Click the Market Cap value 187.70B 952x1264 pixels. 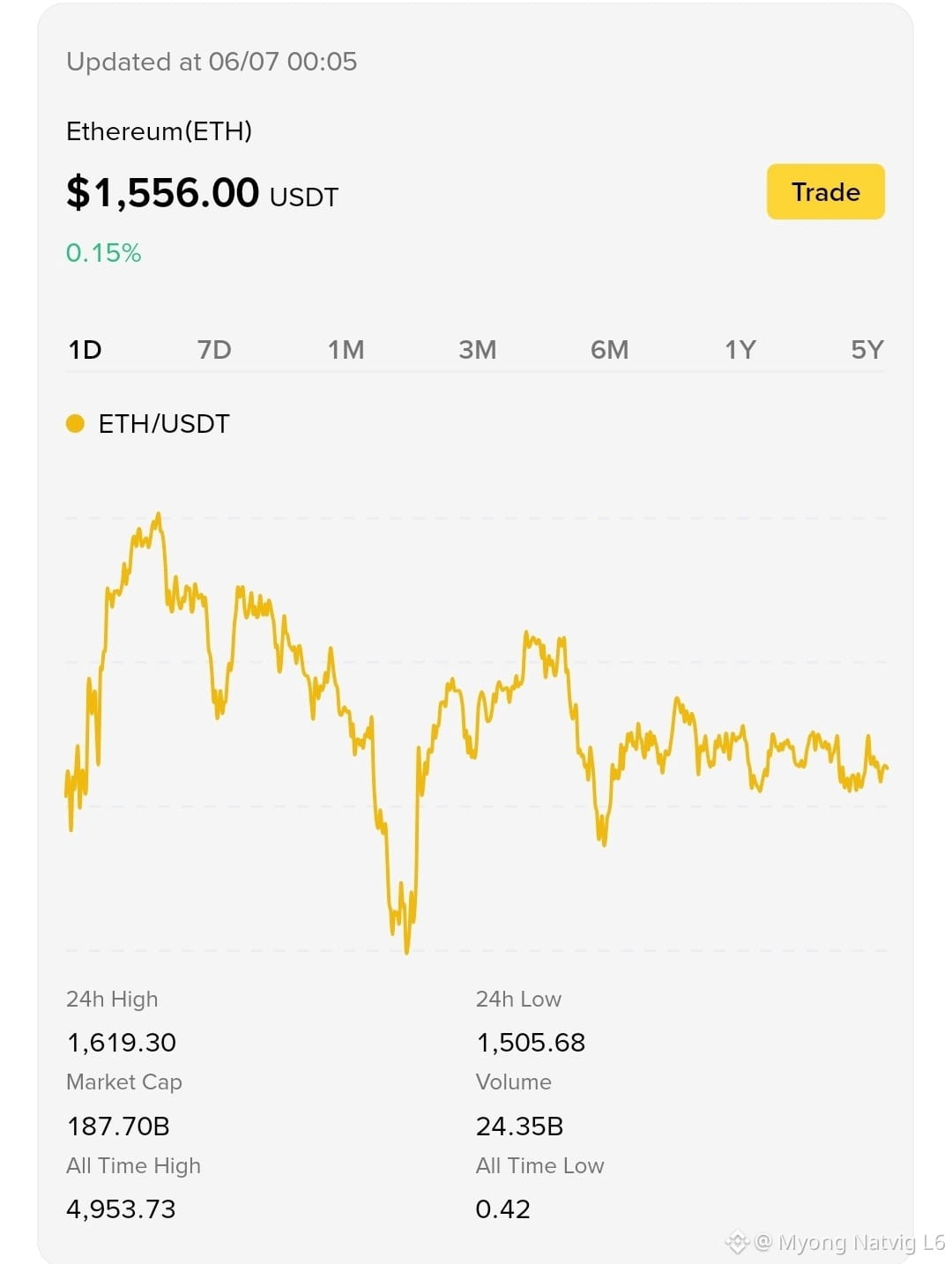point(118,1126)
